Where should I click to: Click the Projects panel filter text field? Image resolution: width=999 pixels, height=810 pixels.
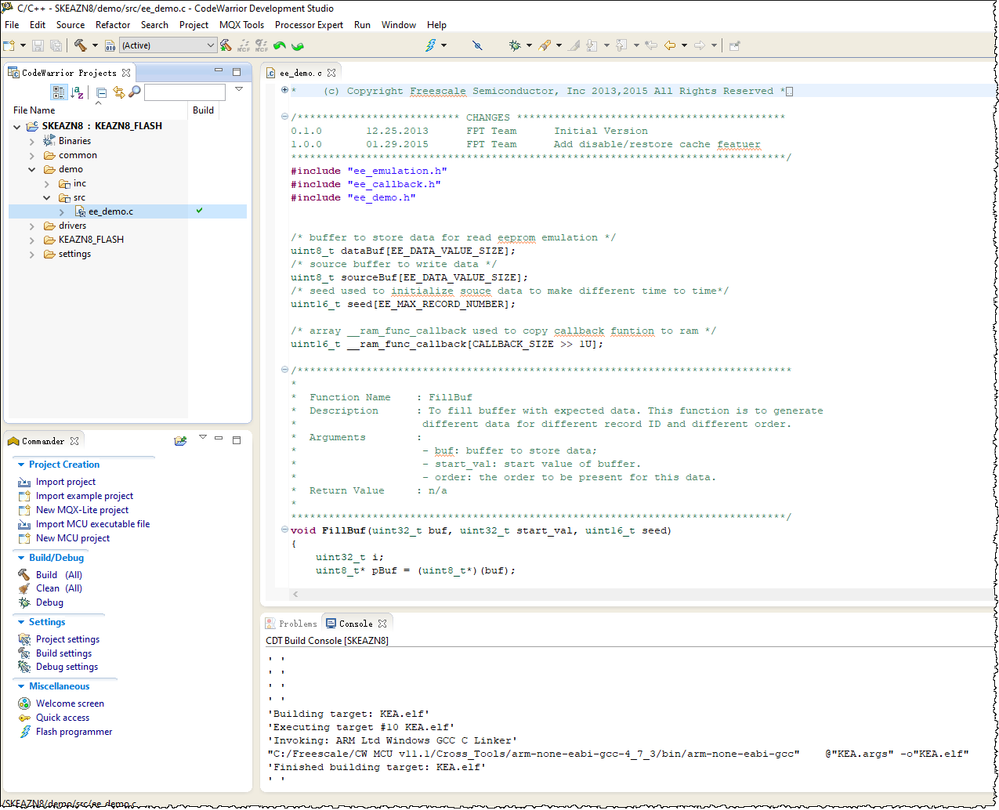click(x=184, y=93)
